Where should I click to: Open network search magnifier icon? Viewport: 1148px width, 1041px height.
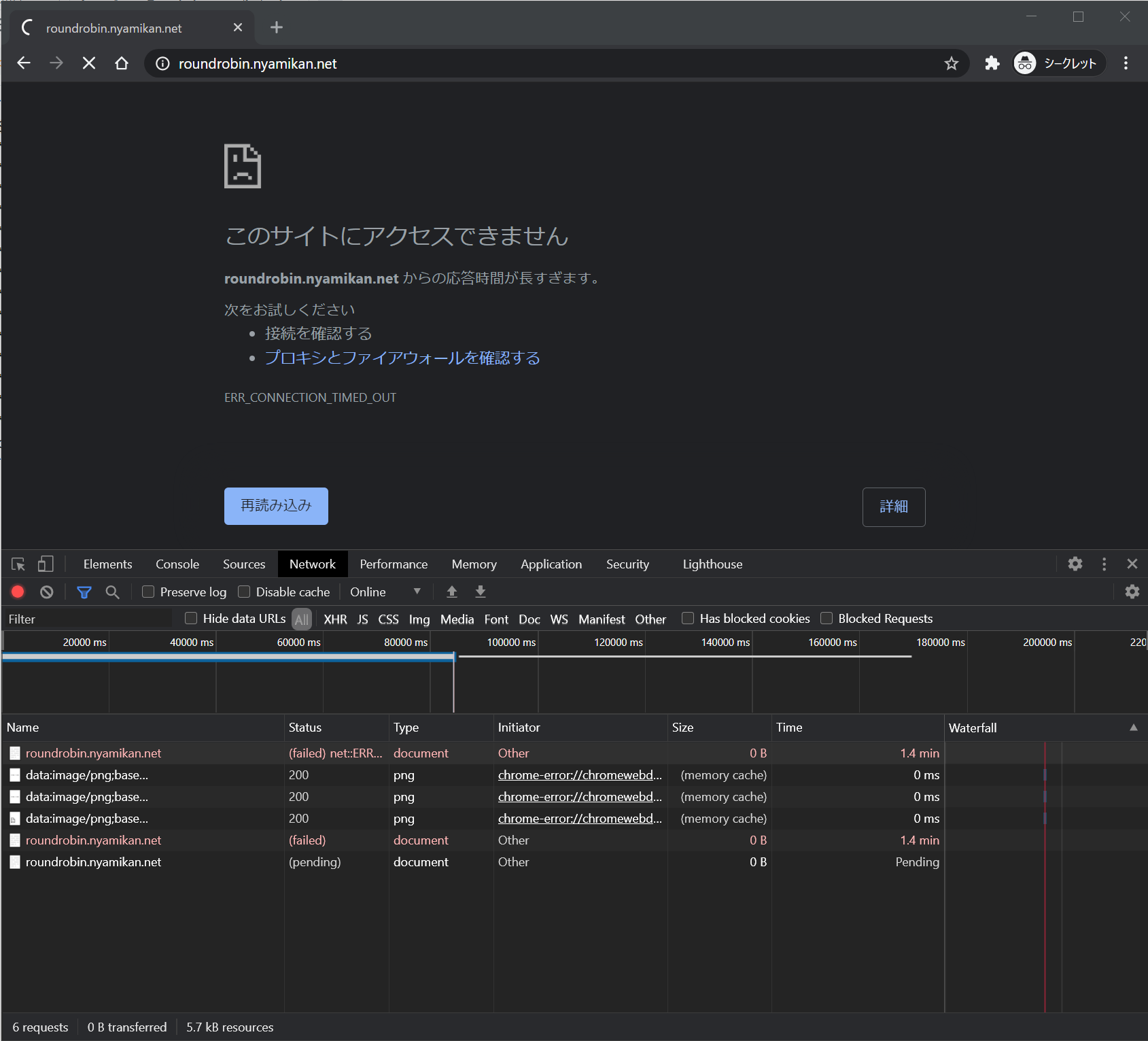click(113, 592)
